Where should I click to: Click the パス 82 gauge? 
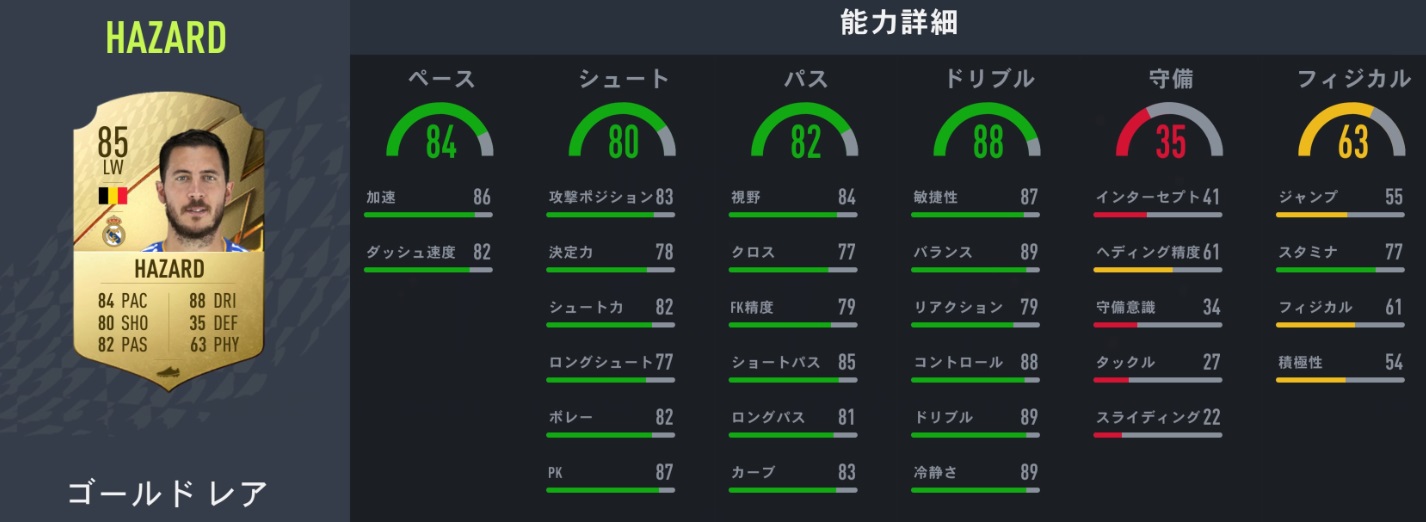point(805,135)
